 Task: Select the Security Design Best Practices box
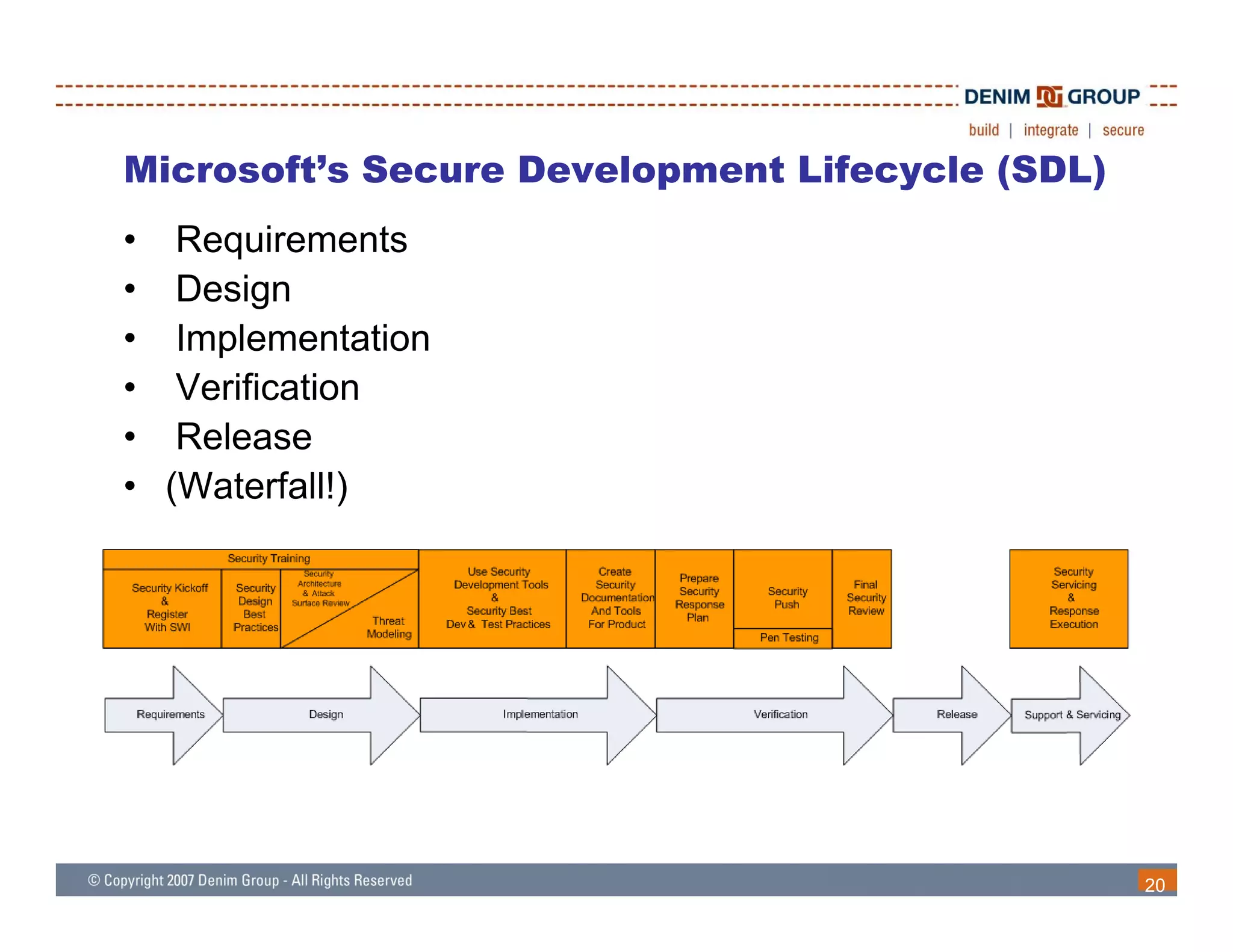pos(252,607)
